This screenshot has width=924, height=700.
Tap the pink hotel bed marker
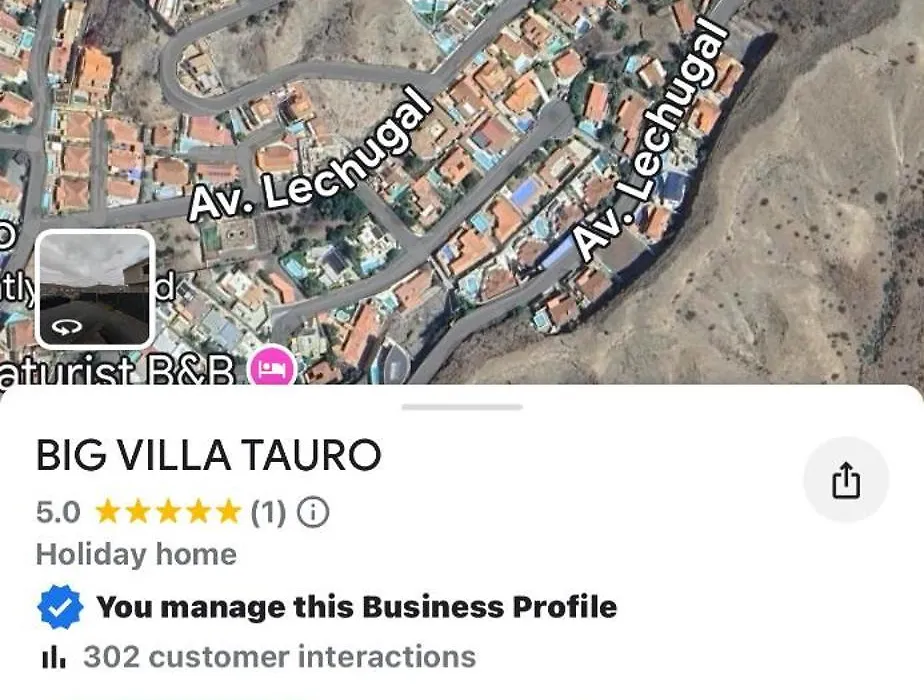point(272,368)
